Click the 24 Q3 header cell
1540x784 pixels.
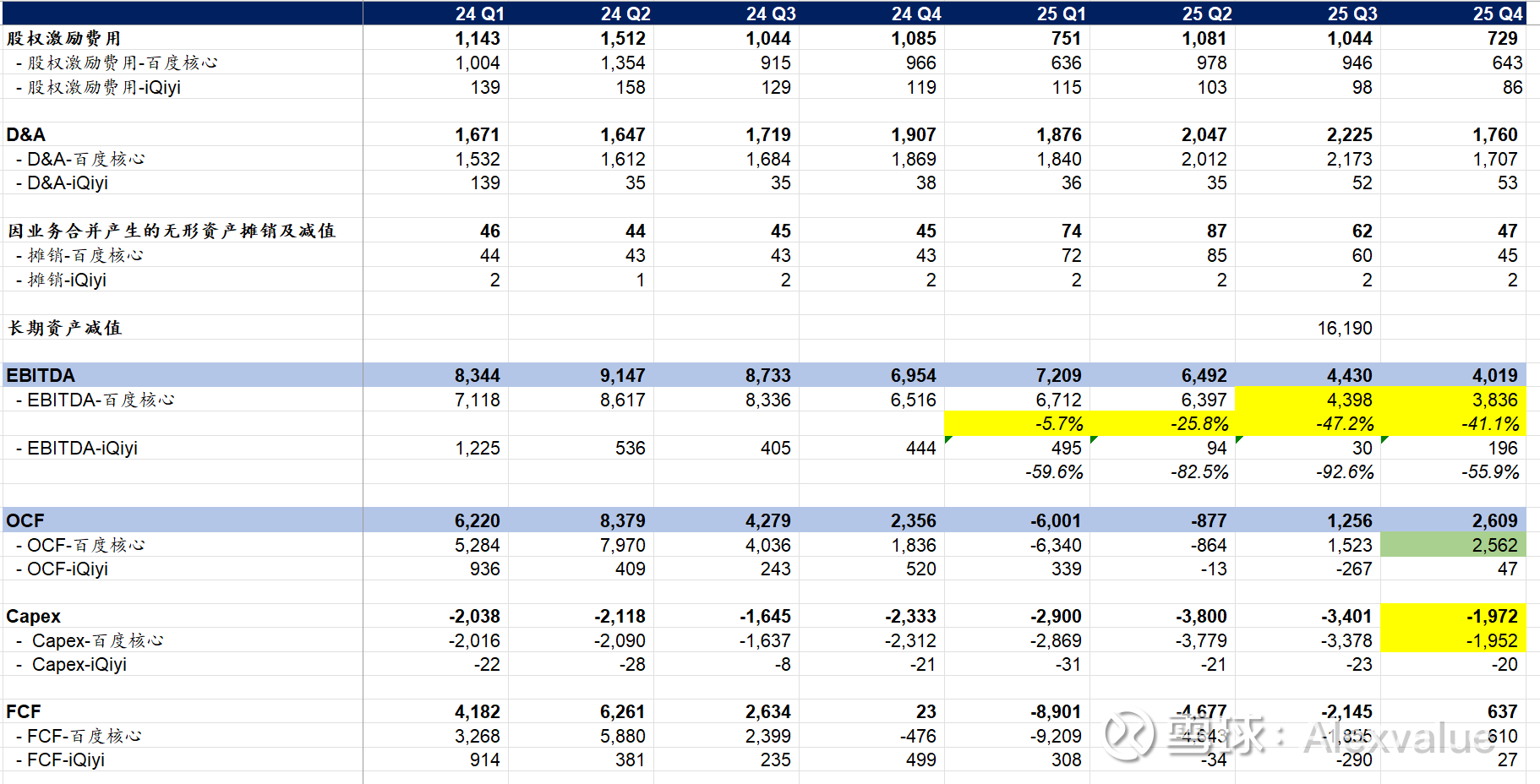tap(770, 14)
